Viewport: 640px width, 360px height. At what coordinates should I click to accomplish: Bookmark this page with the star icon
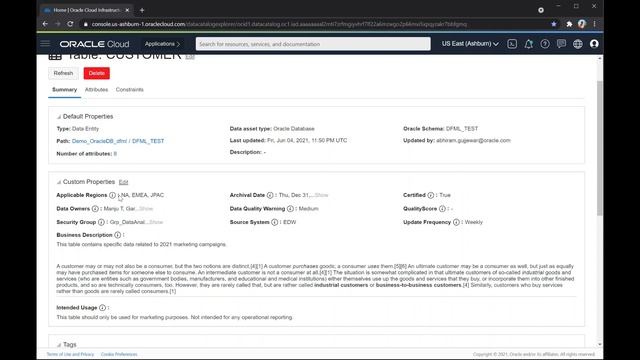click(553, 24)
